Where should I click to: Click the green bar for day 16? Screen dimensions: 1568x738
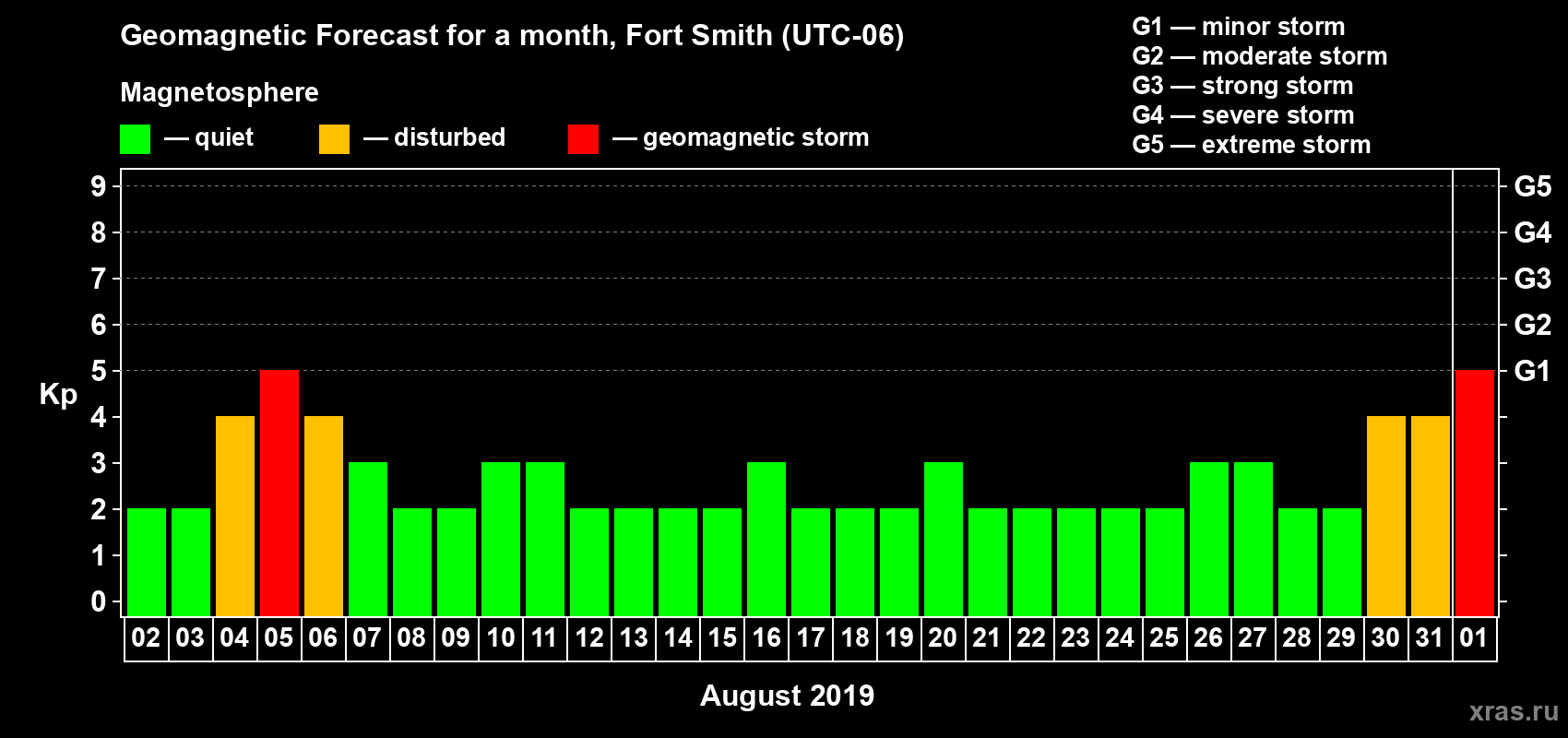766,539
